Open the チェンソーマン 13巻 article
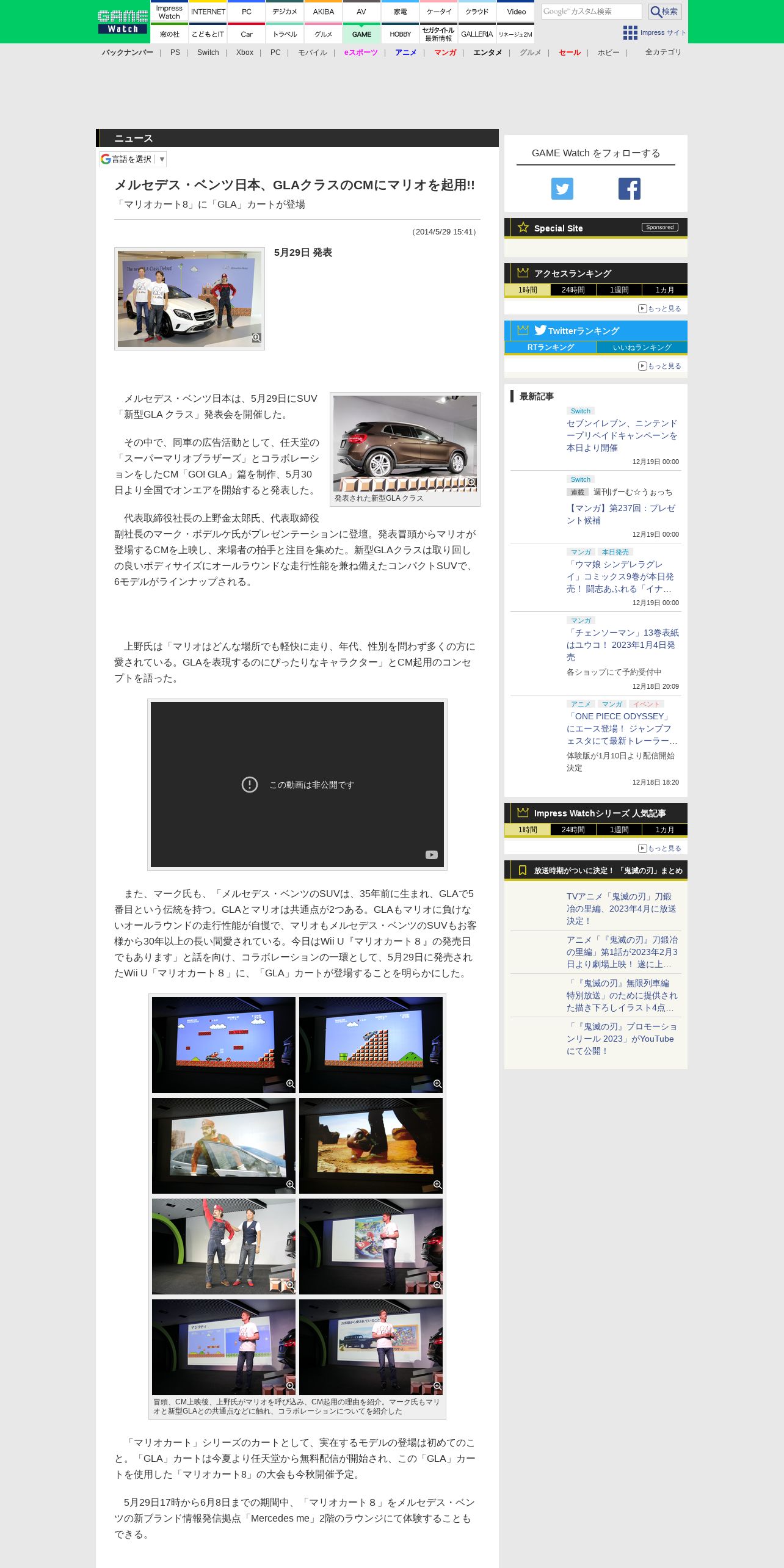Viewport: 784px width, 1568px height. pos(622,645)
